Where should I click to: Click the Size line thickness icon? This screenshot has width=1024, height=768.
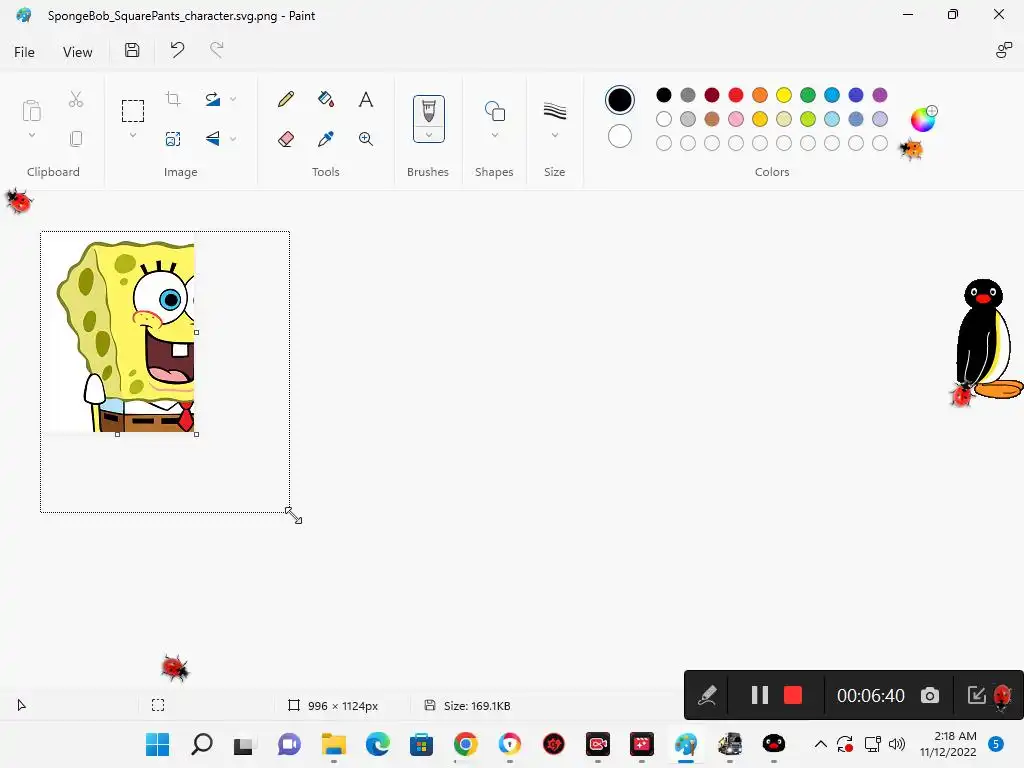click(554, 111)
